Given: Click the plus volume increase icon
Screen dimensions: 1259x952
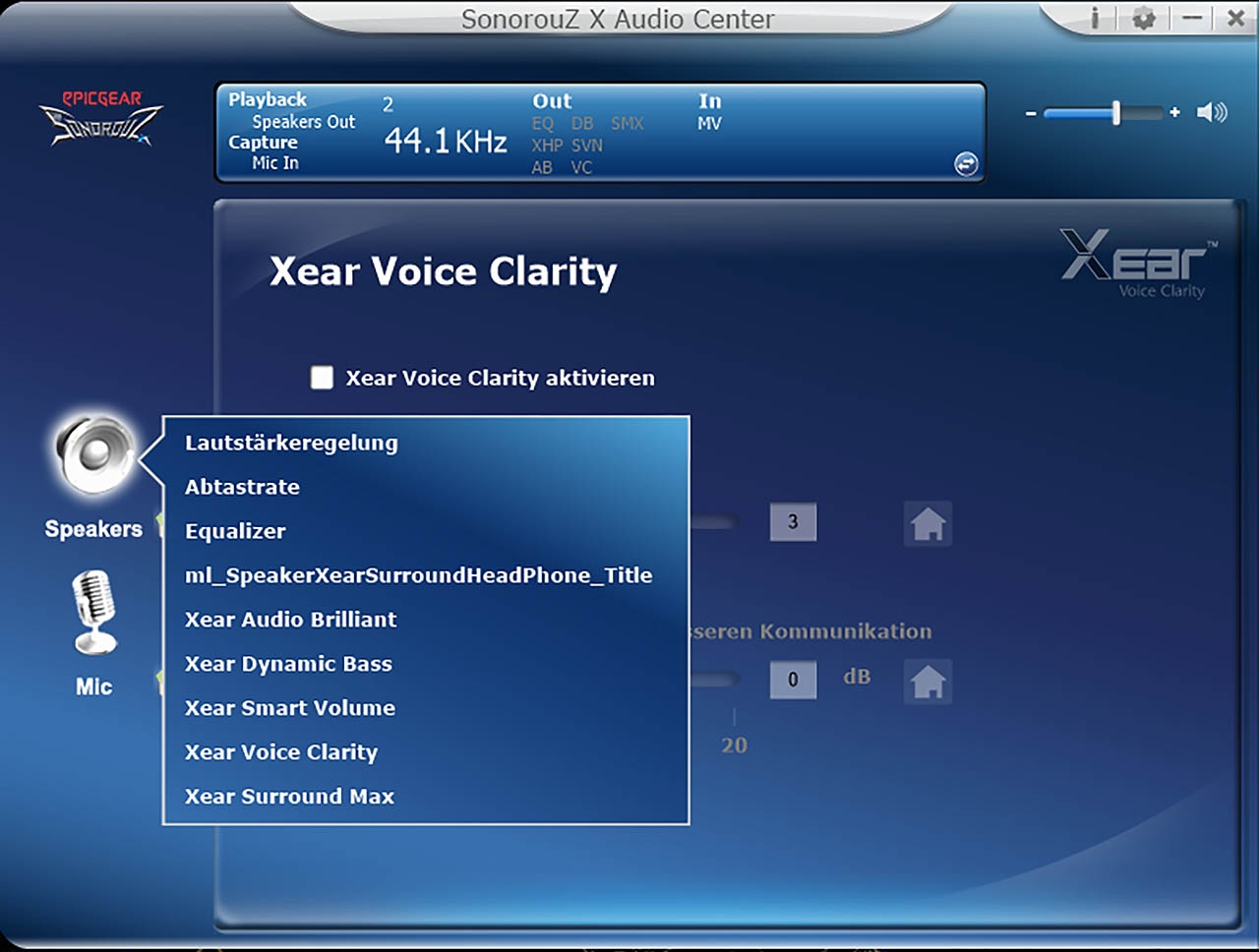Looking at the screenshot, I should [1174, 113].
